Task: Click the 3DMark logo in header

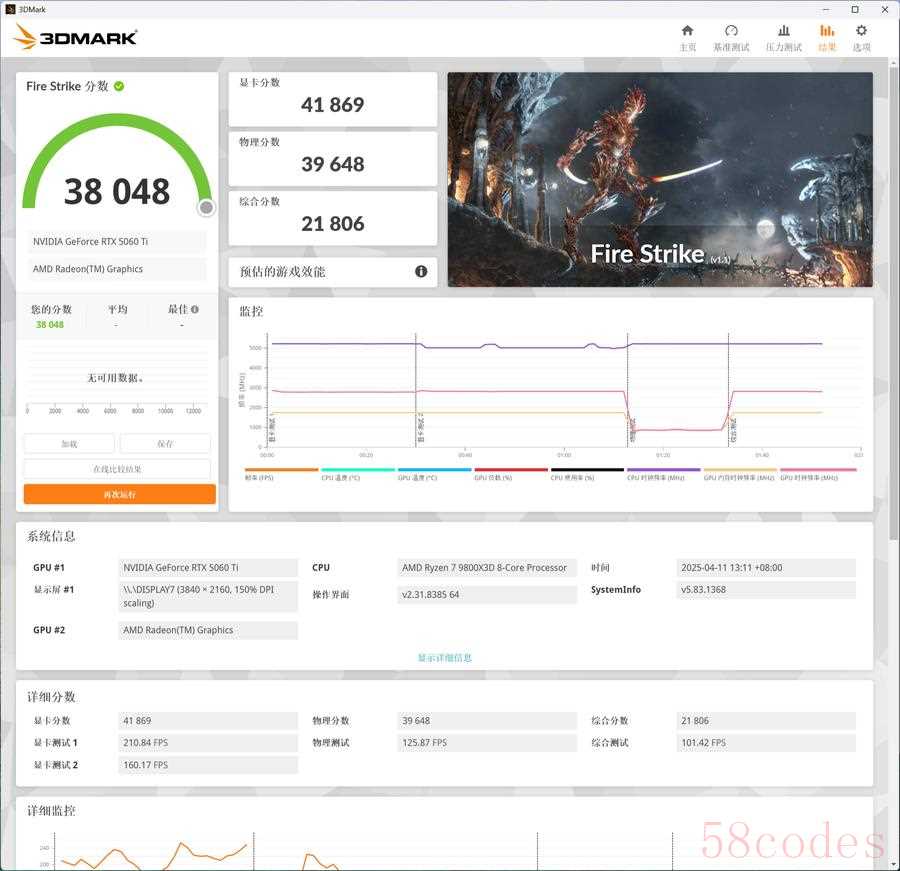Action: [x=76, y=38]
